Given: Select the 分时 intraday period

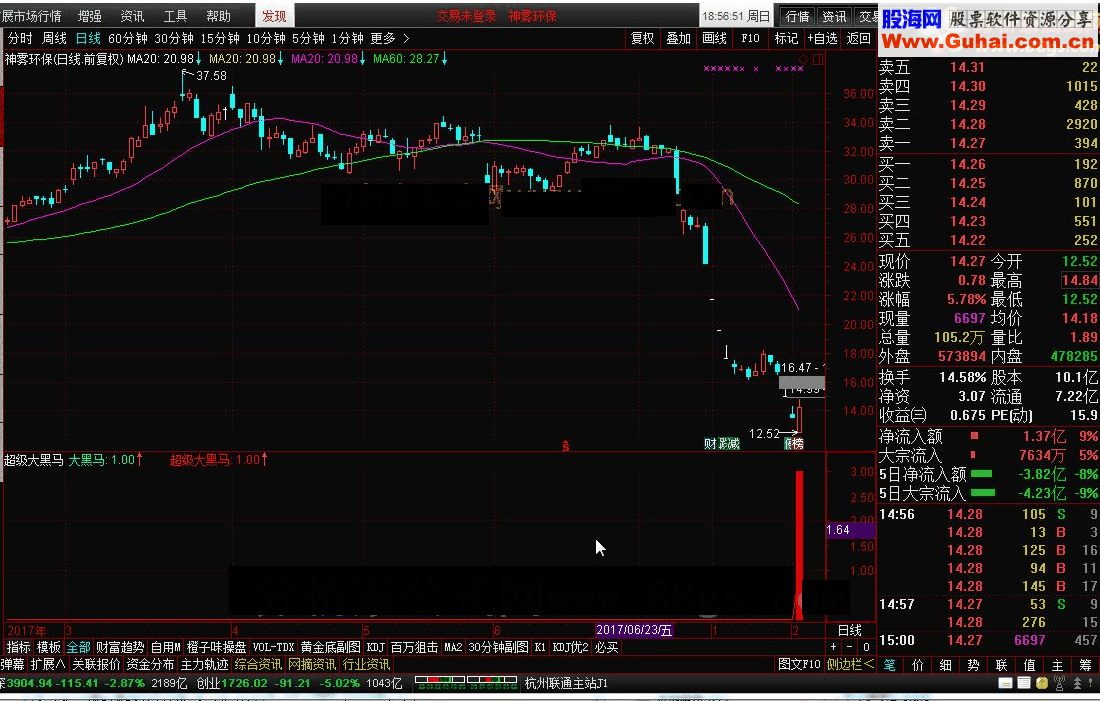Looking at the screenshot, I should point(20,39).
